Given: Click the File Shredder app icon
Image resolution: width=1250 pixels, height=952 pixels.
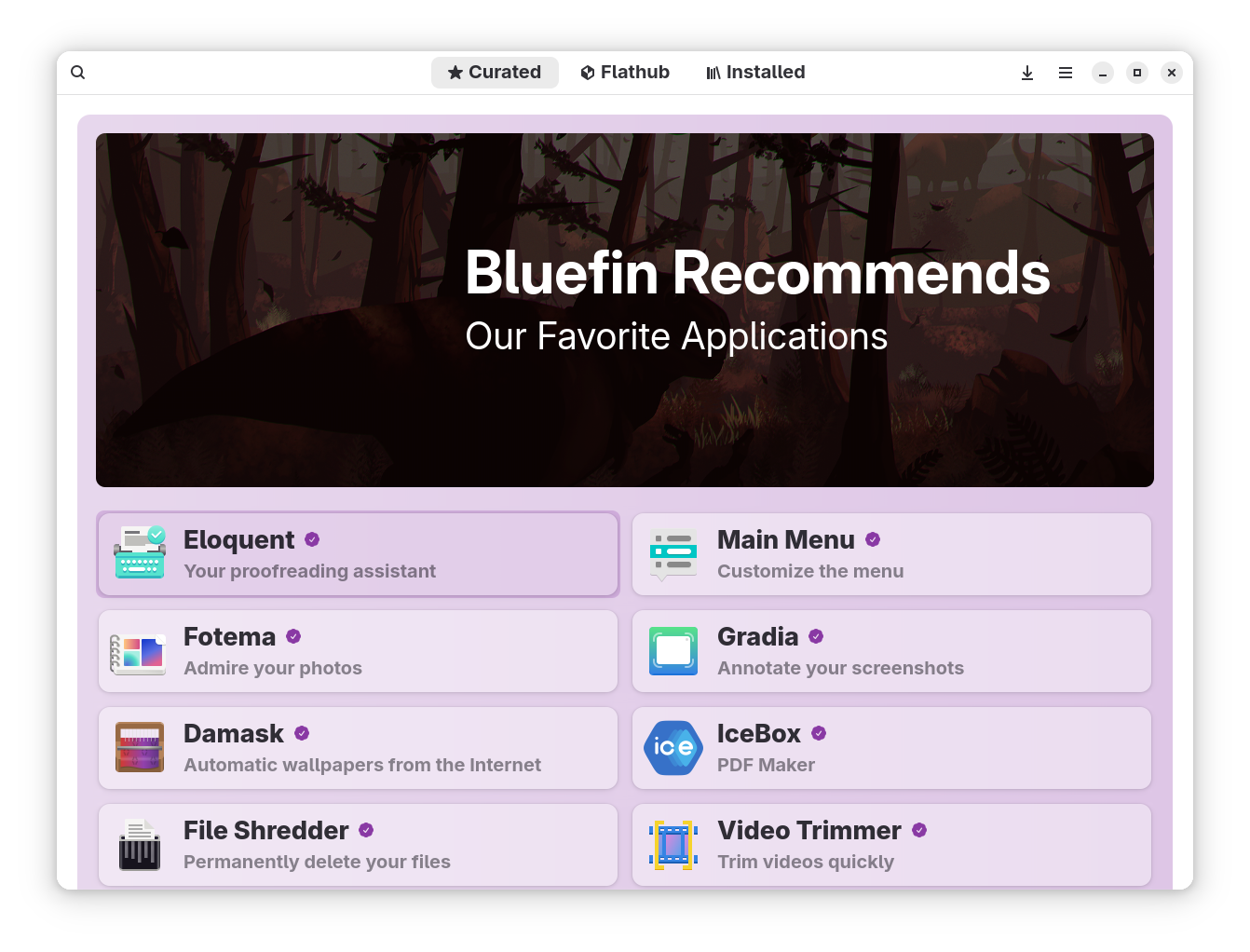Looking at the screenshot, I should coord(140,845).
